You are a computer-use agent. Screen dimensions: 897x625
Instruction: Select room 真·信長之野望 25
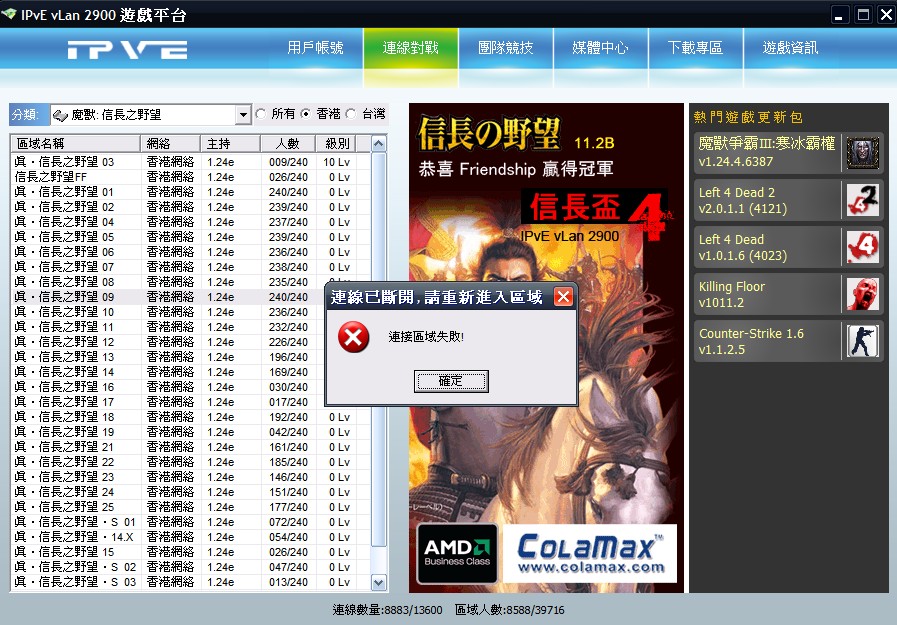pyautogui.click(x=191, y=507)
